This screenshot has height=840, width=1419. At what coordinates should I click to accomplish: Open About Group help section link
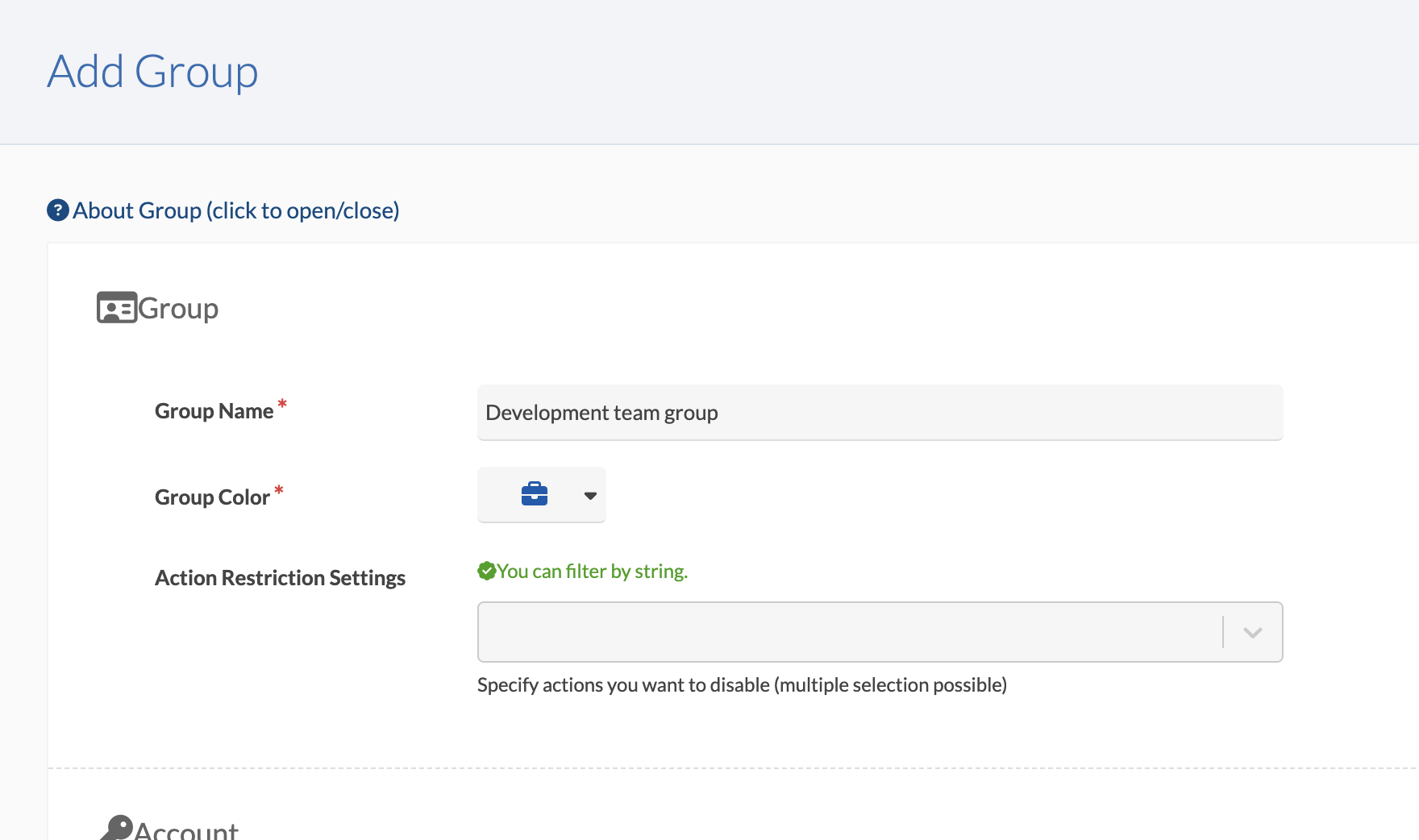click(235, 210)
